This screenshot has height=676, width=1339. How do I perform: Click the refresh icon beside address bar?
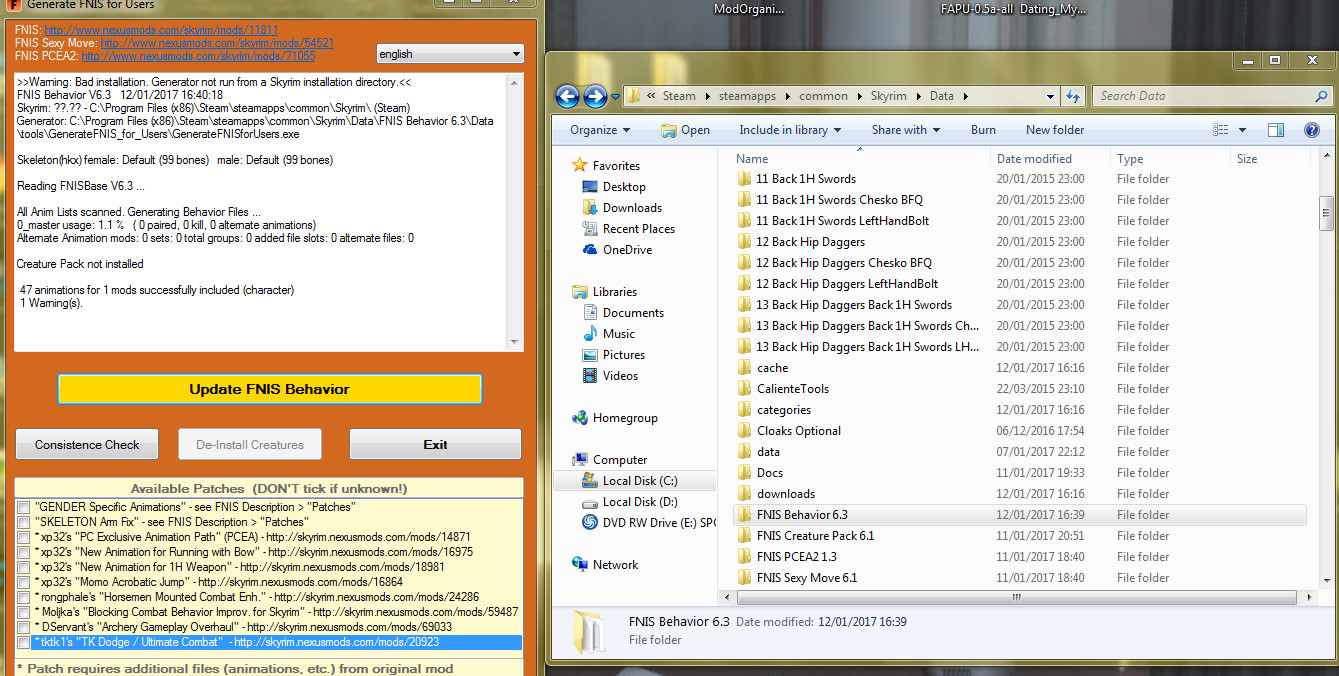1073,97
